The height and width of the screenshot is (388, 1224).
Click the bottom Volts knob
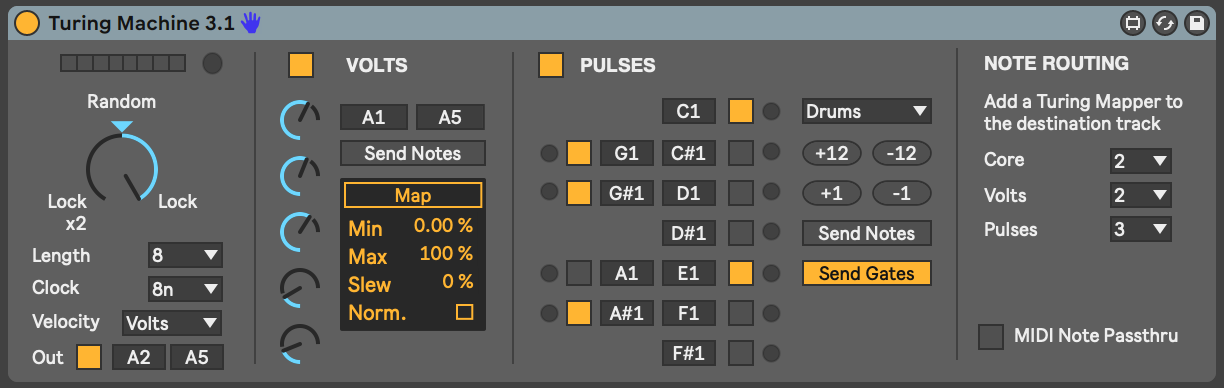click(x=300, y=344)
